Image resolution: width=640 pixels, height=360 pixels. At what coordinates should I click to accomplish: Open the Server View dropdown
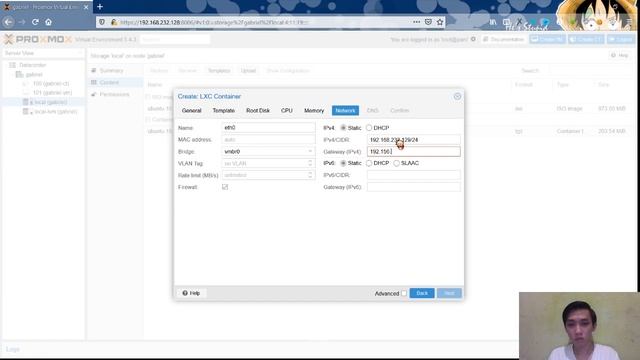tap(43, 53)
